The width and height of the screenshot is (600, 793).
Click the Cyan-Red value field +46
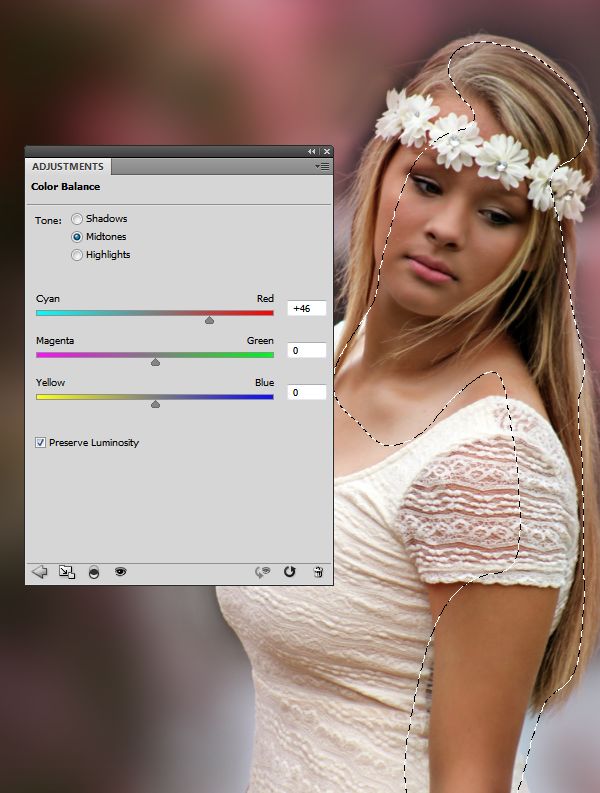pos(307,309)
